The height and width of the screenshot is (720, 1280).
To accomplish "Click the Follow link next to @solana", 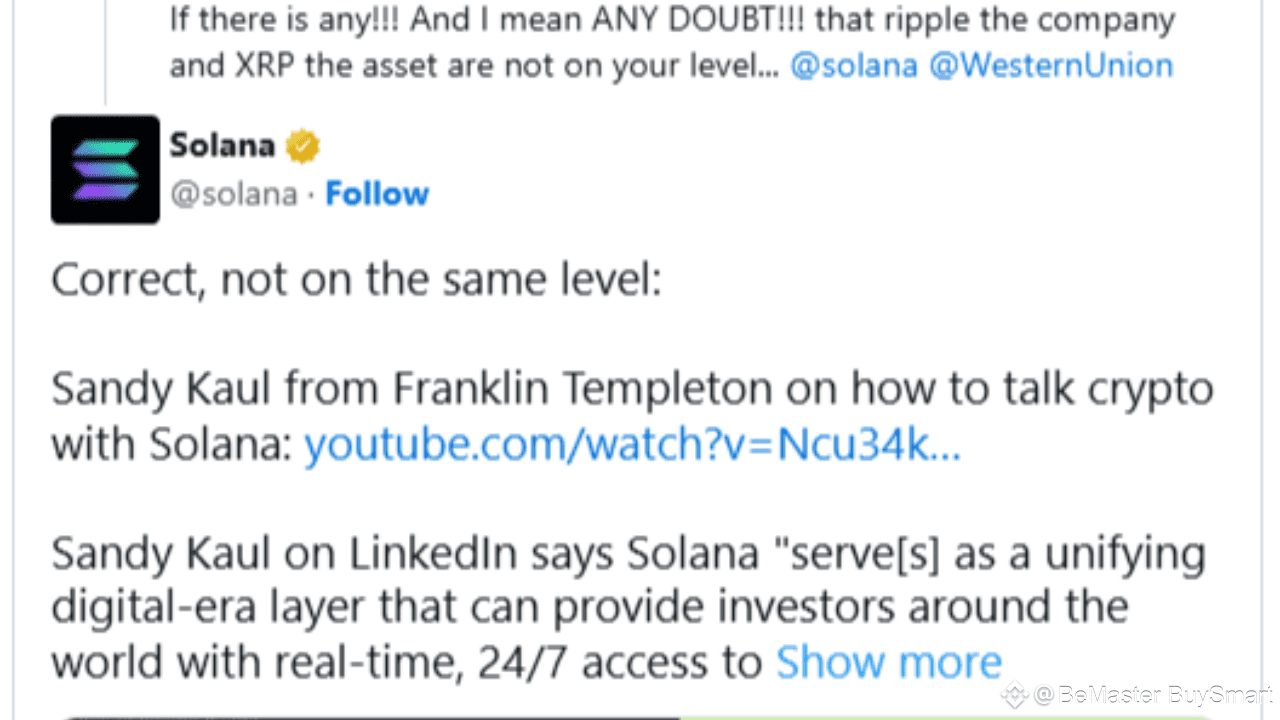I will (377, 193).
